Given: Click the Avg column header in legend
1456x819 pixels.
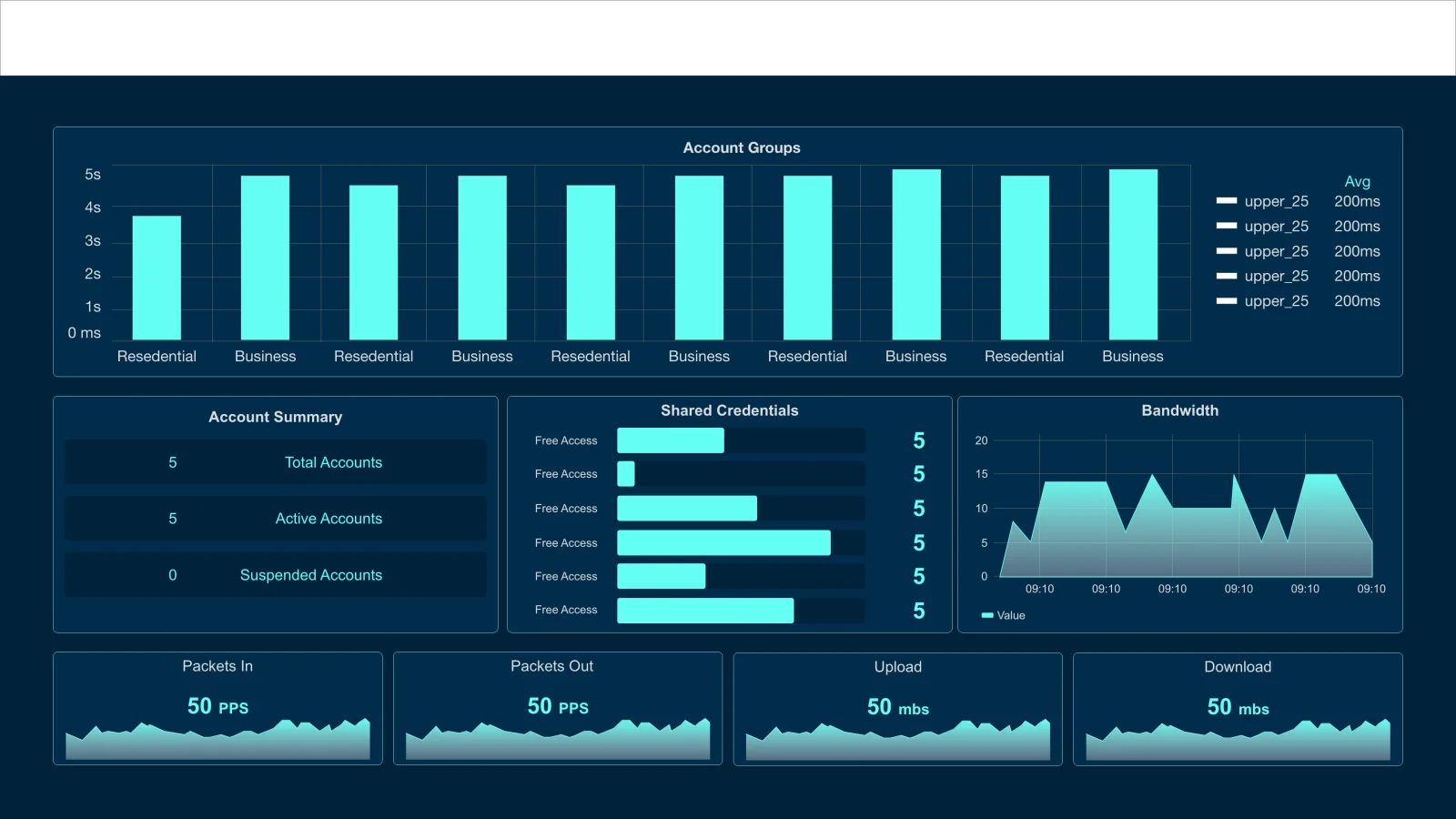Looking at the screenshot, I should click(1357, 182).
